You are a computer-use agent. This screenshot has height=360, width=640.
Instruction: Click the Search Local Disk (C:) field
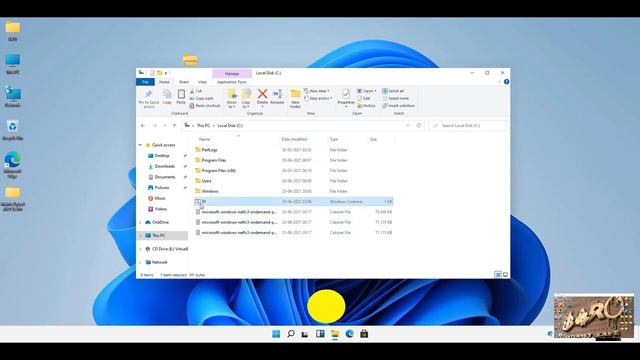(x=468, y=126)
